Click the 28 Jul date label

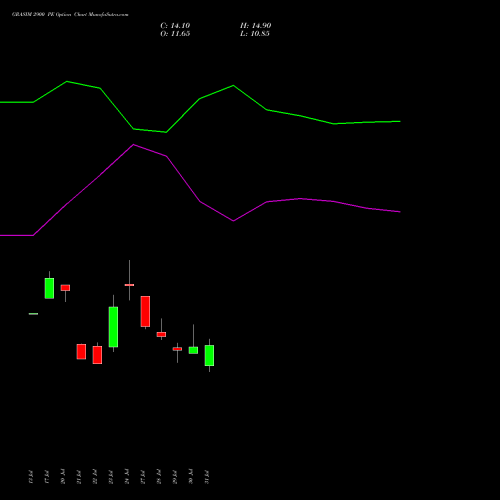click(x=159, y=477)
